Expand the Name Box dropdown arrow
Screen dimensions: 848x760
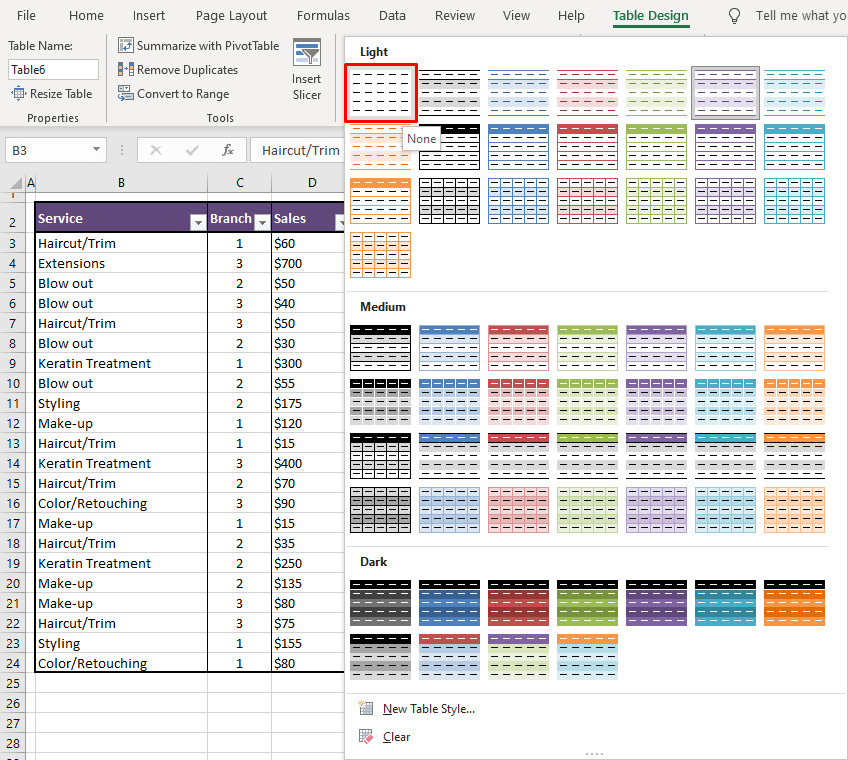(96, 150)
